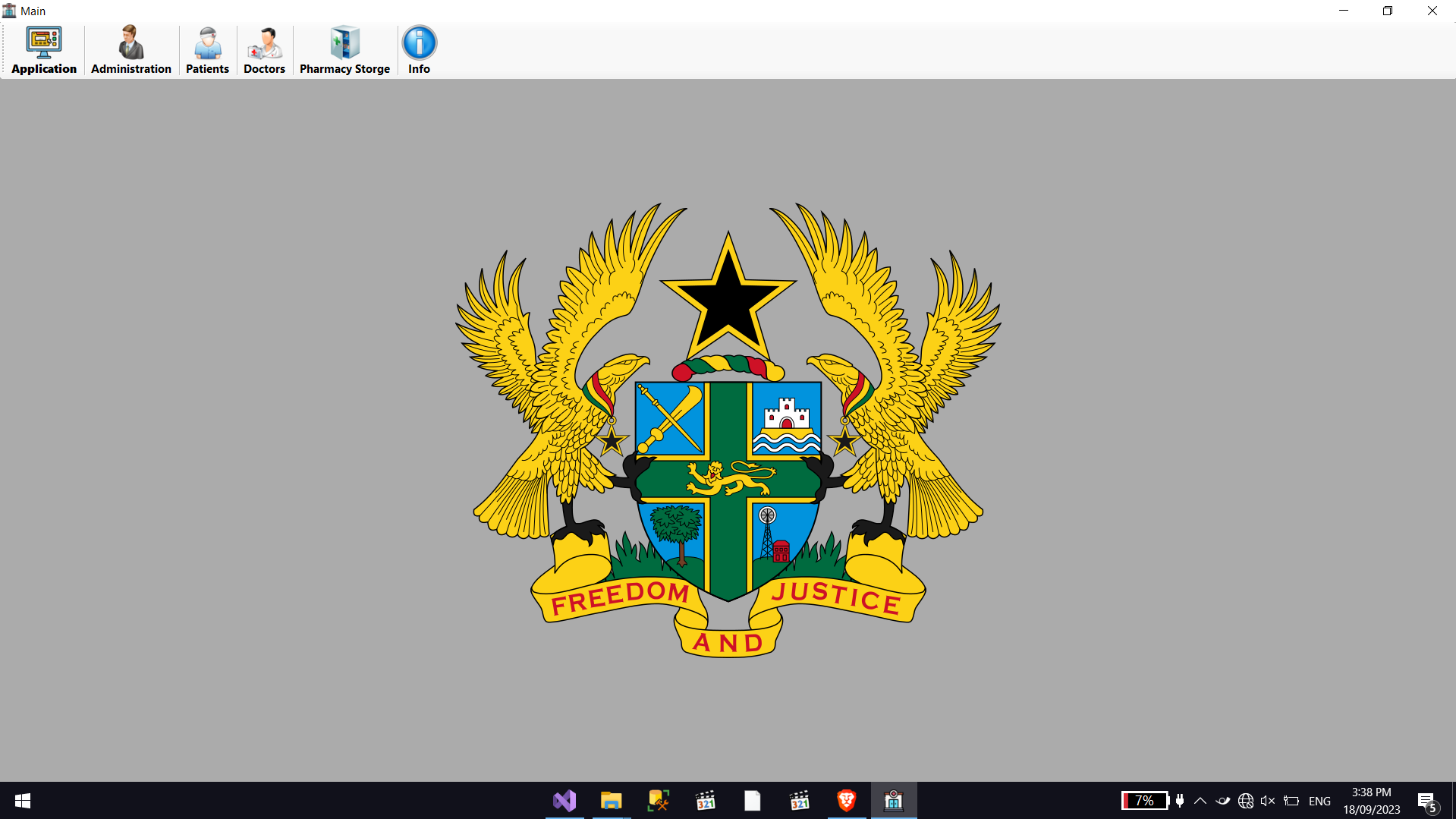Close the Main window
The image size is (1456, 819).
click(1432, 11)
